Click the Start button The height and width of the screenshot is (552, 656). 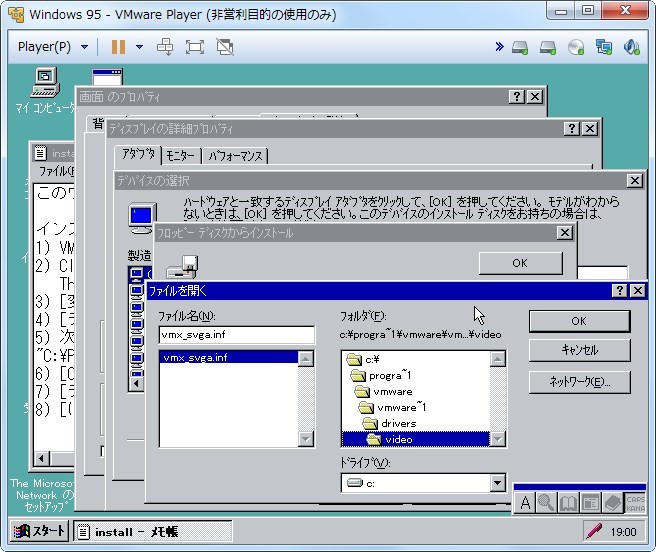[x=39, y=531]
